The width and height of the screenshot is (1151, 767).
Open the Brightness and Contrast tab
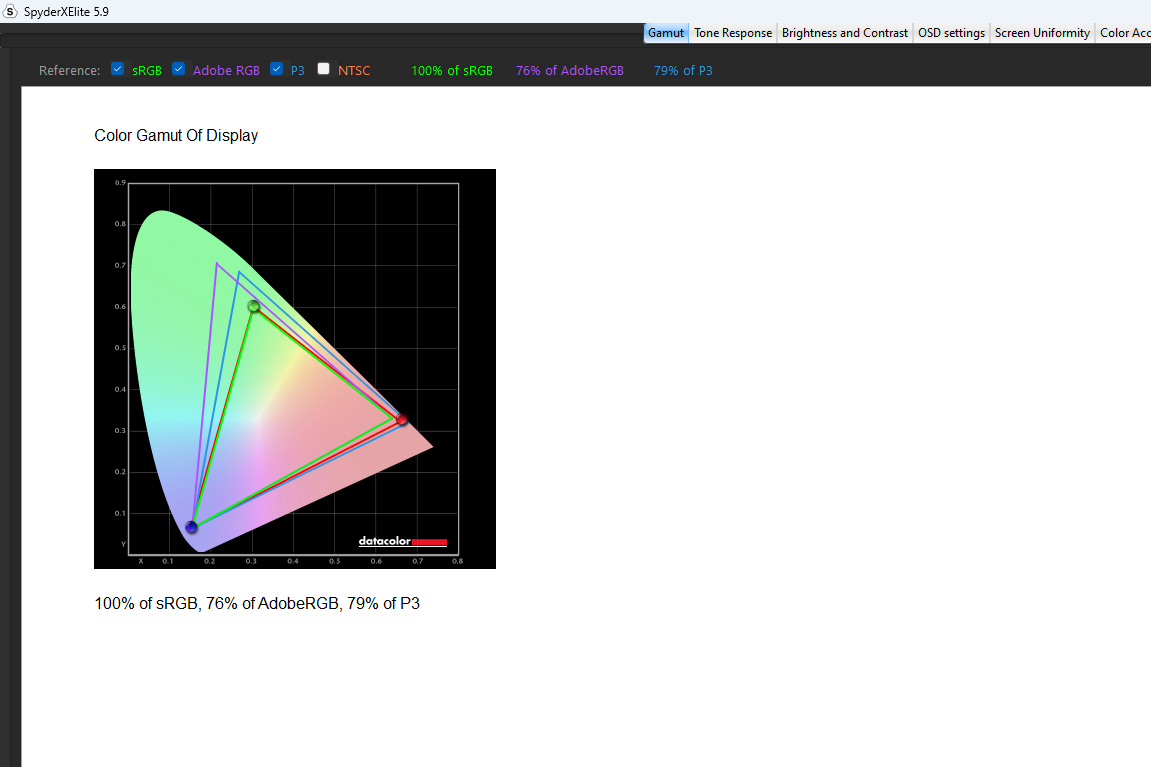845,33
